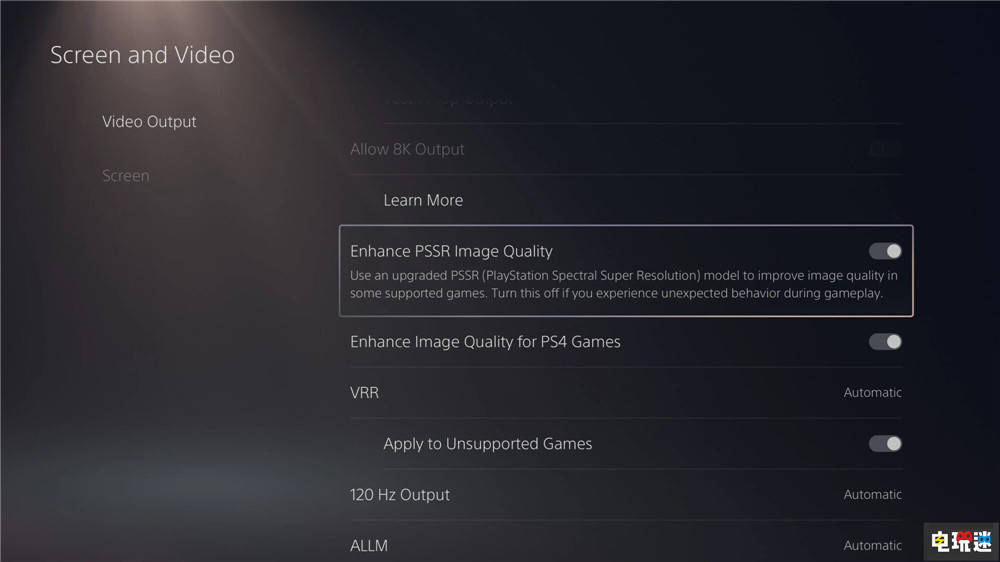
Task: Click Enhance Image Quality for PS4 Games label
Action: tap(485, 342)
